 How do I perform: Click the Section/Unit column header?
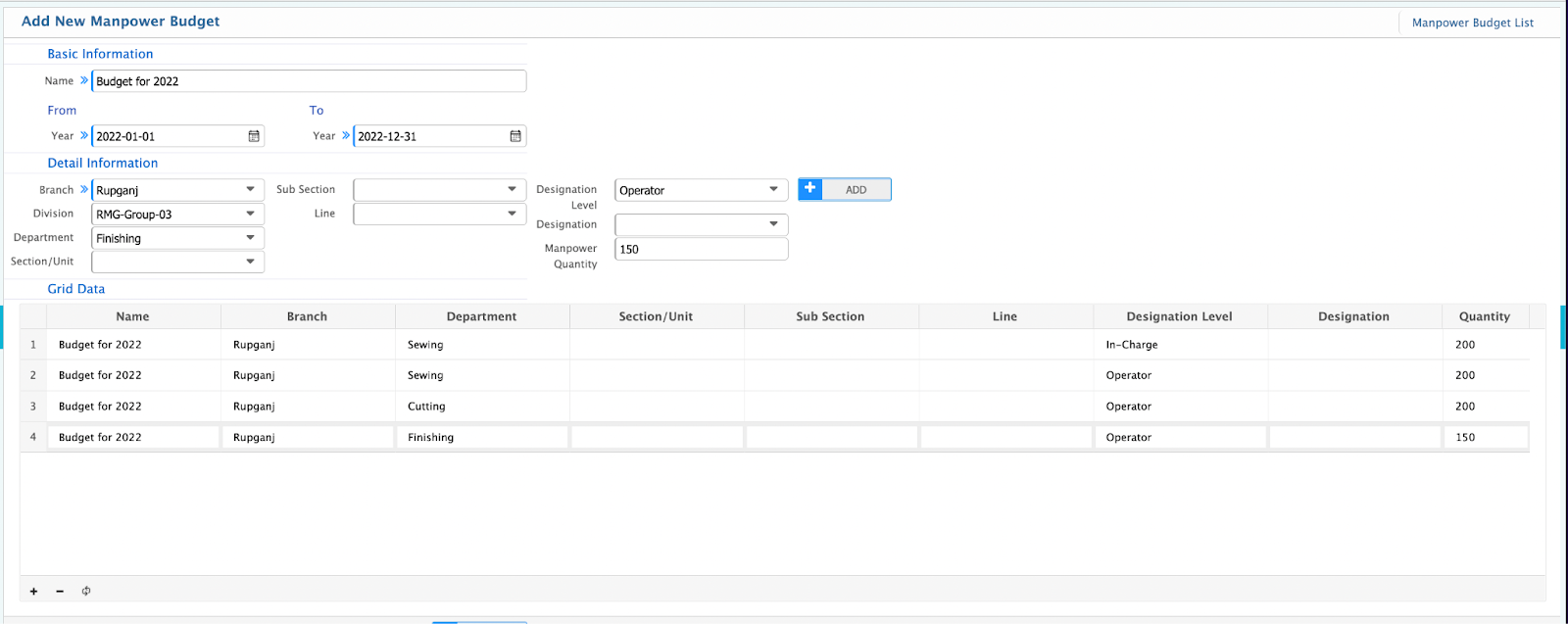pyautogui.click(x=657, y=316)
